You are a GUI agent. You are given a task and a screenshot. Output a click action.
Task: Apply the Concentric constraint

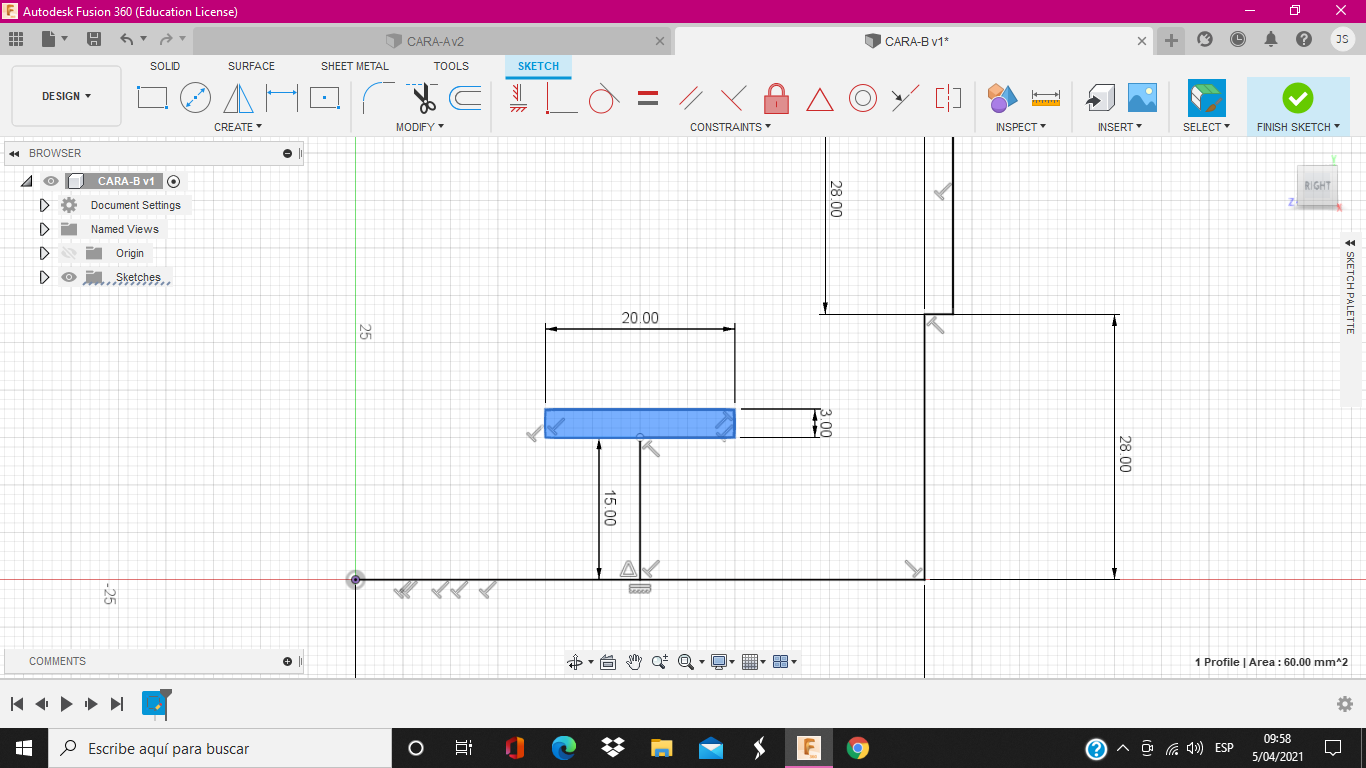click(863, 98)
